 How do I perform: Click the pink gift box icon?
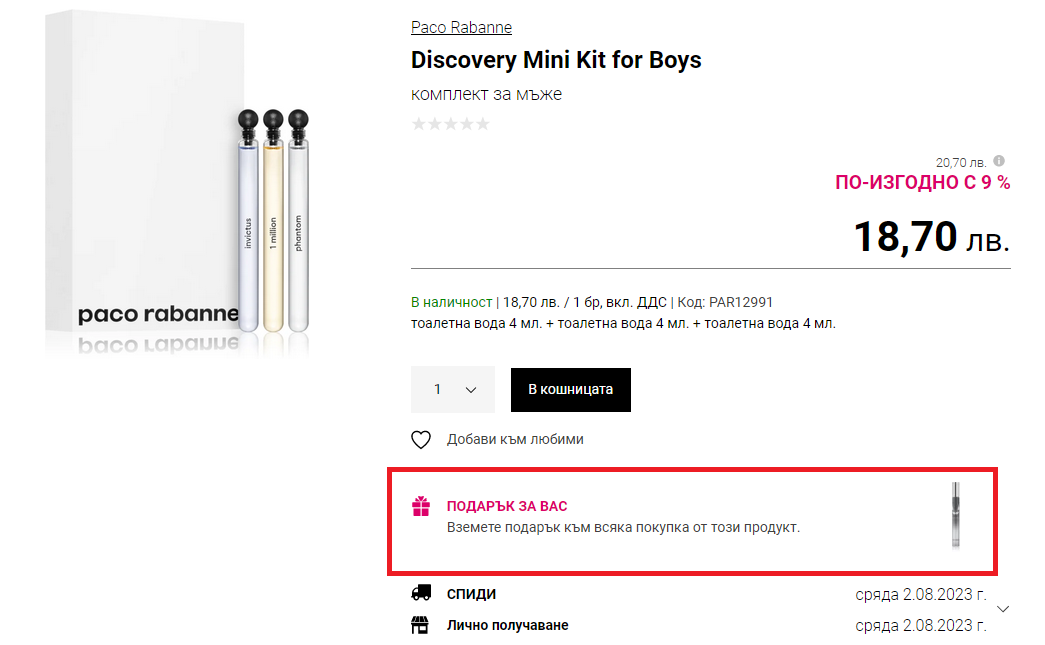[421, 507]
